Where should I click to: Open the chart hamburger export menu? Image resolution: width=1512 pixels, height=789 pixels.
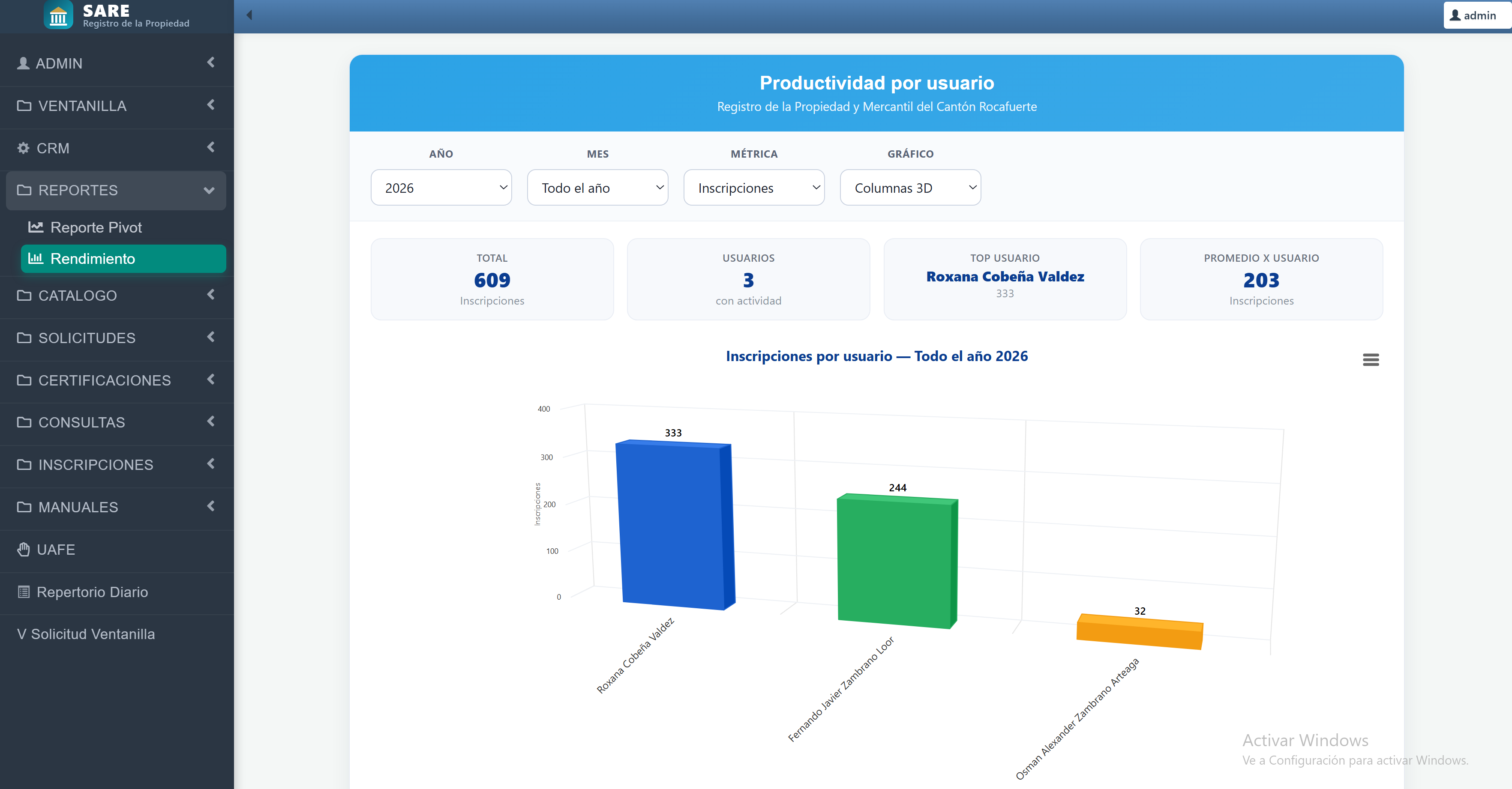1371,360
